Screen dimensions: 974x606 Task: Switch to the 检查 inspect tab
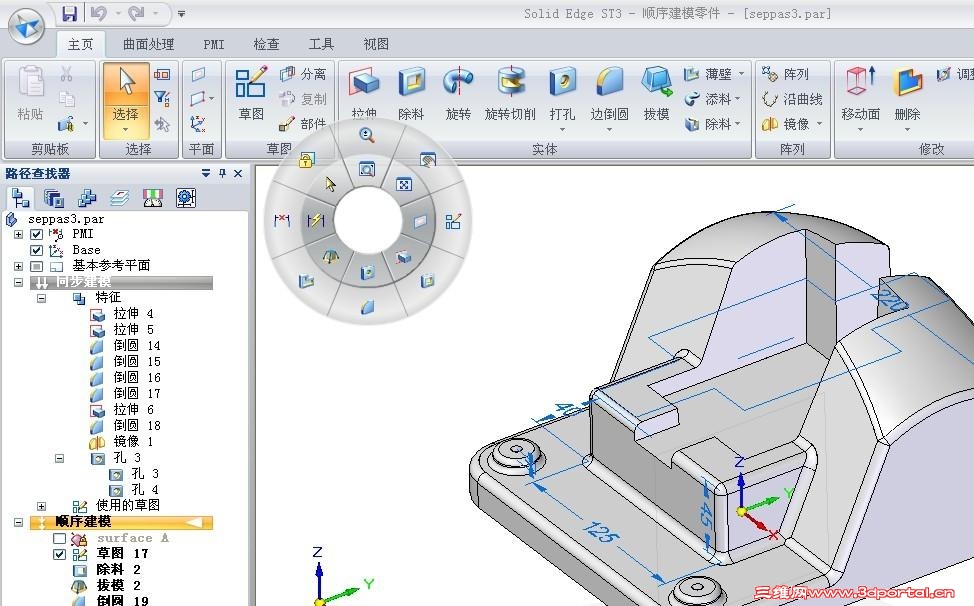click(266, 44)
